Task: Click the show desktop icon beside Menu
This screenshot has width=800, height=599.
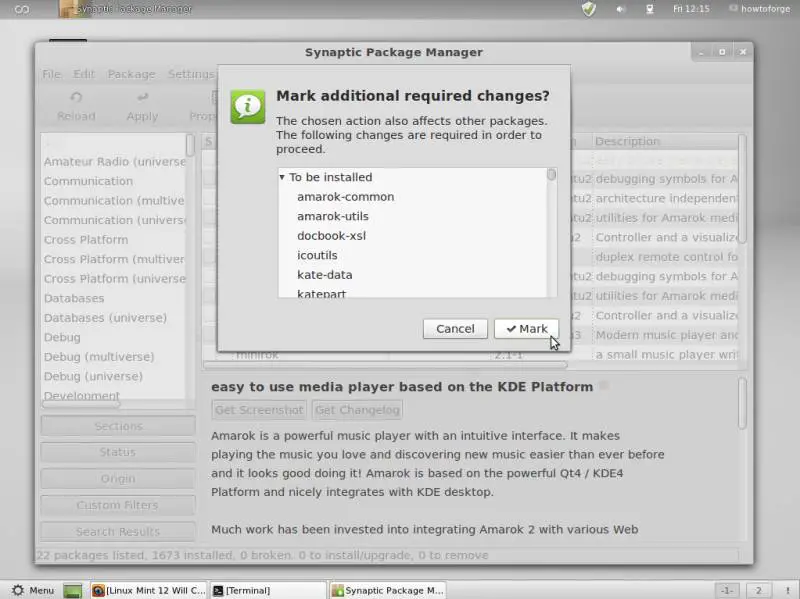Action: (72, 590)
